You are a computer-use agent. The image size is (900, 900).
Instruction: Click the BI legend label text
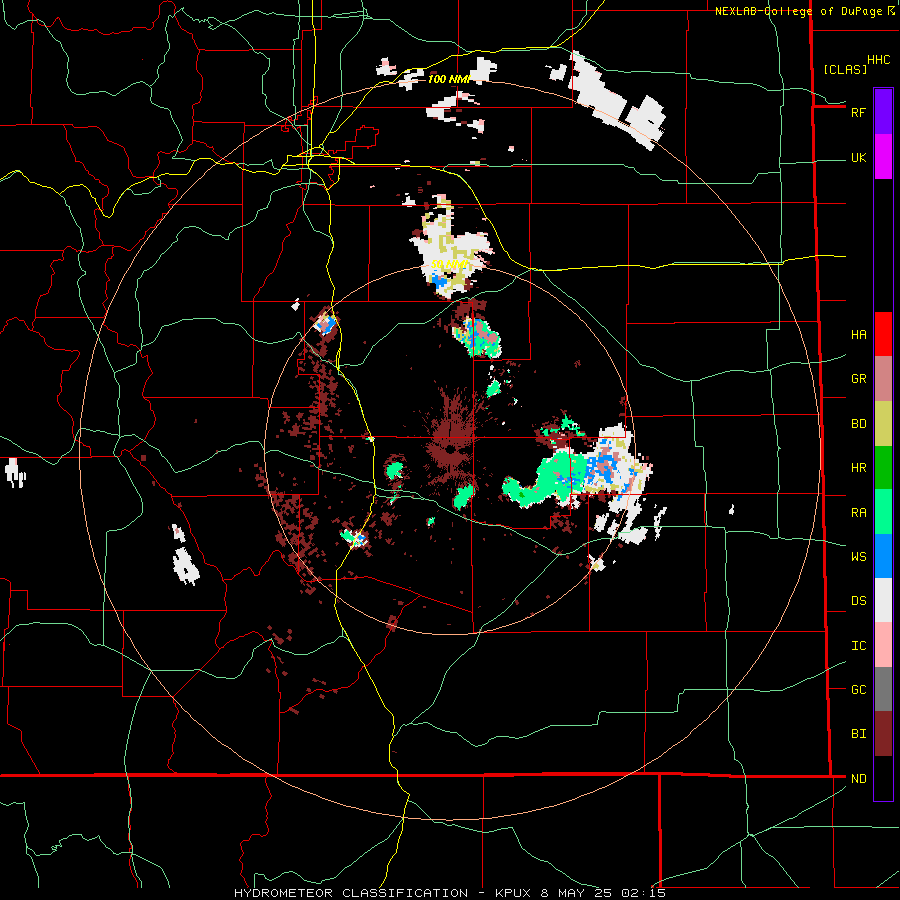click(x=858, y=734)
